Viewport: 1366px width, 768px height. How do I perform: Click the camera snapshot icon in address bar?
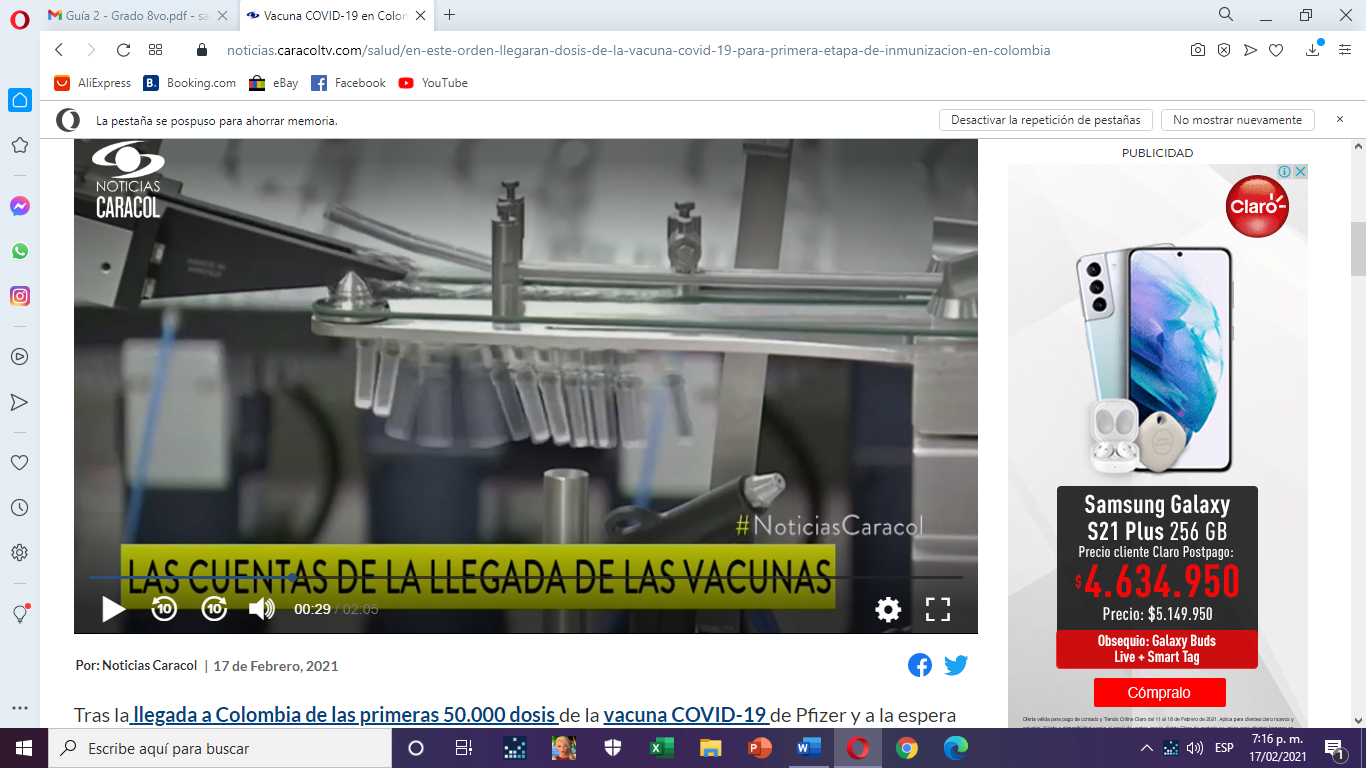pos(1197,50)
